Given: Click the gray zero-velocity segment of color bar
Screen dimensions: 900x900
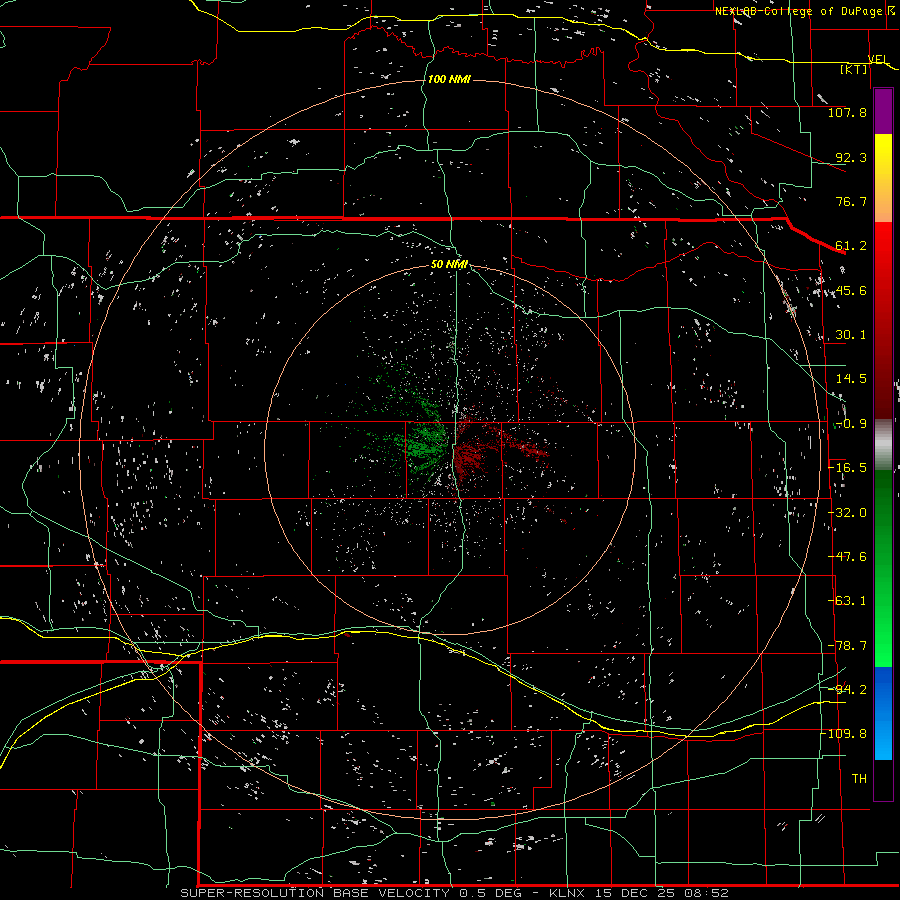Looking at the screenshot, I should click(x=883, y=445).
